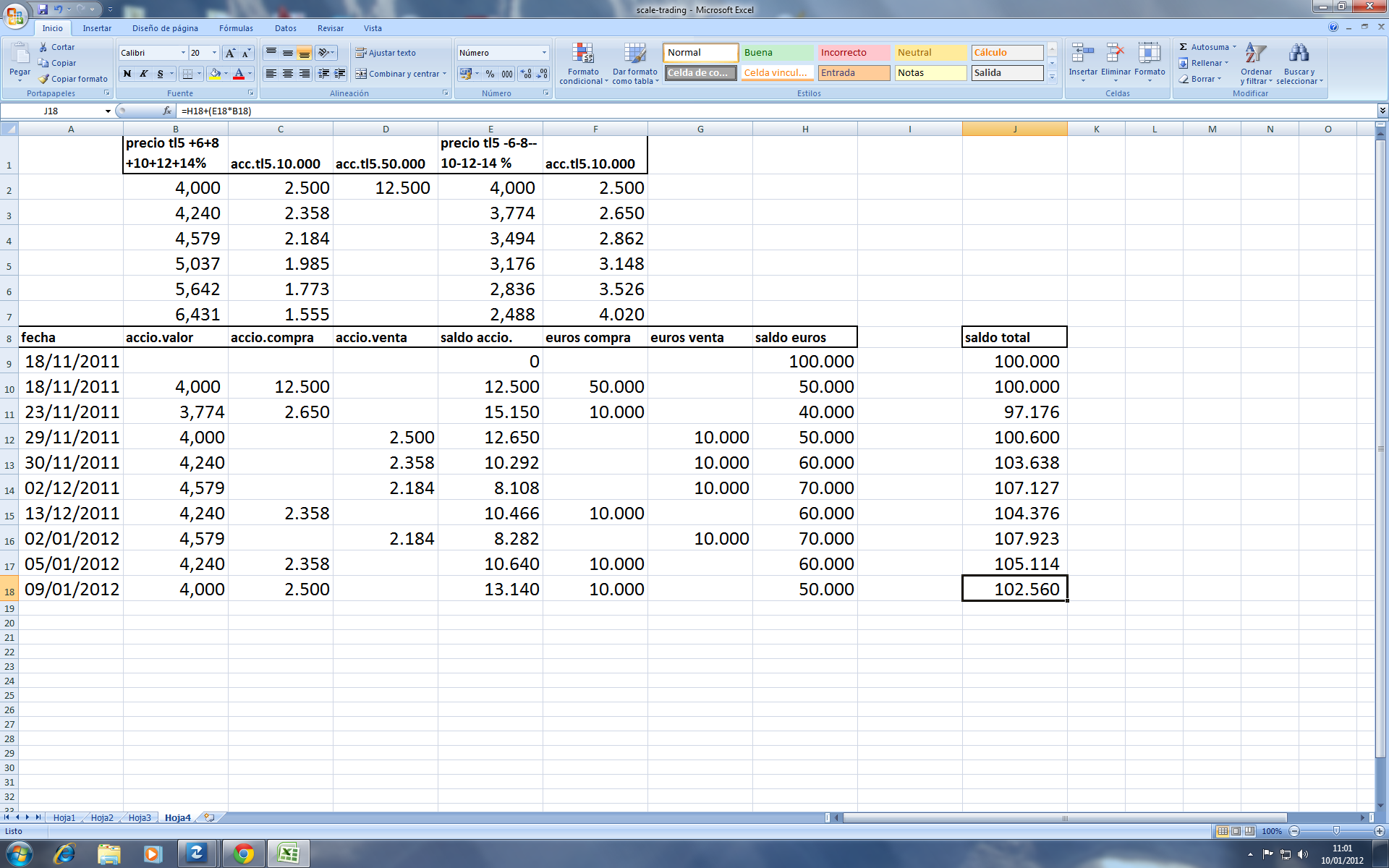Click the yellow fill color bucket
Image resolution: width=1389 pixels, height=868 pixels.
(215, 74)
